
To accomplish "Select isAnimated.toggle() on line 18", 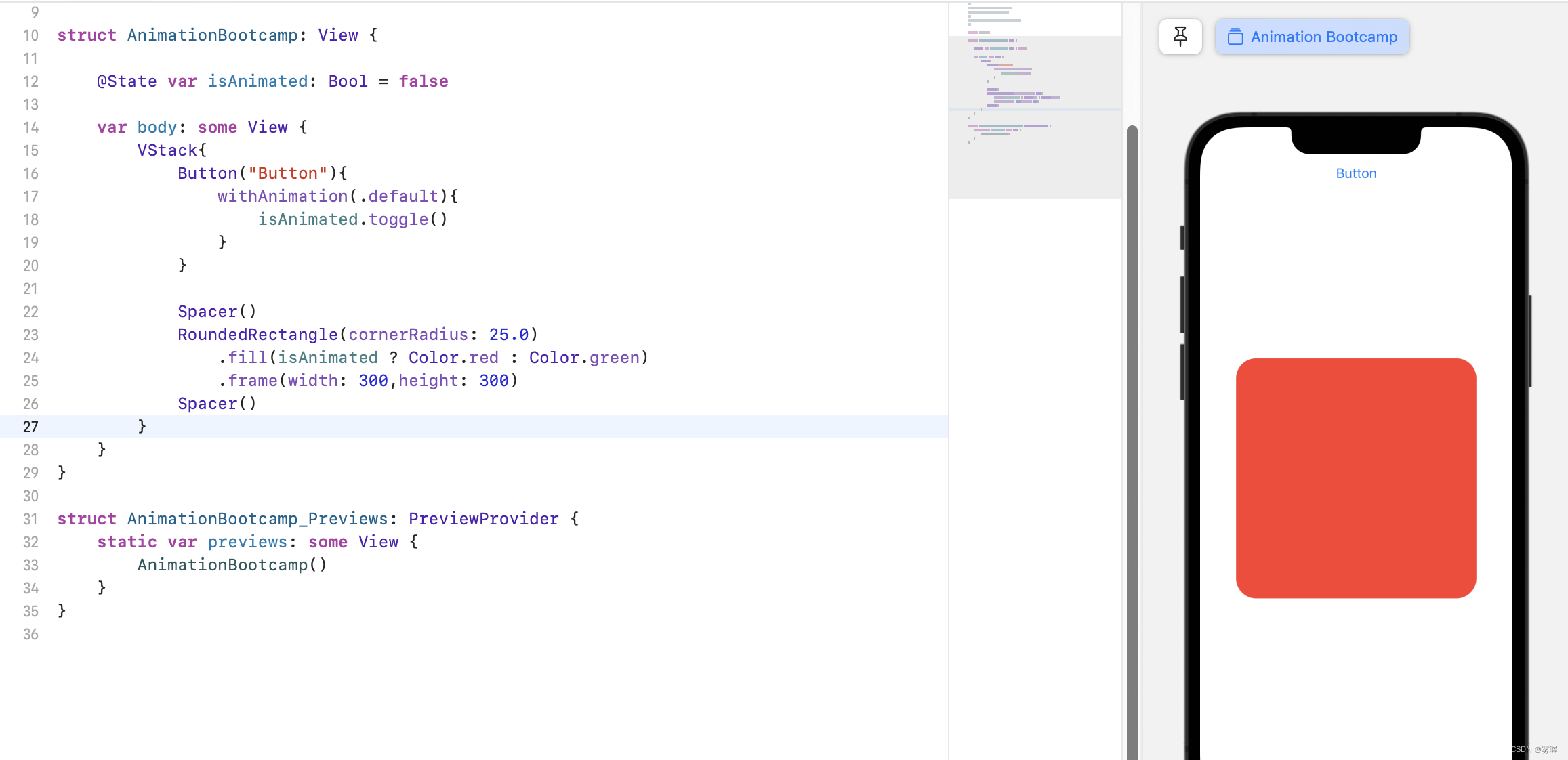I will click(352, 219).
